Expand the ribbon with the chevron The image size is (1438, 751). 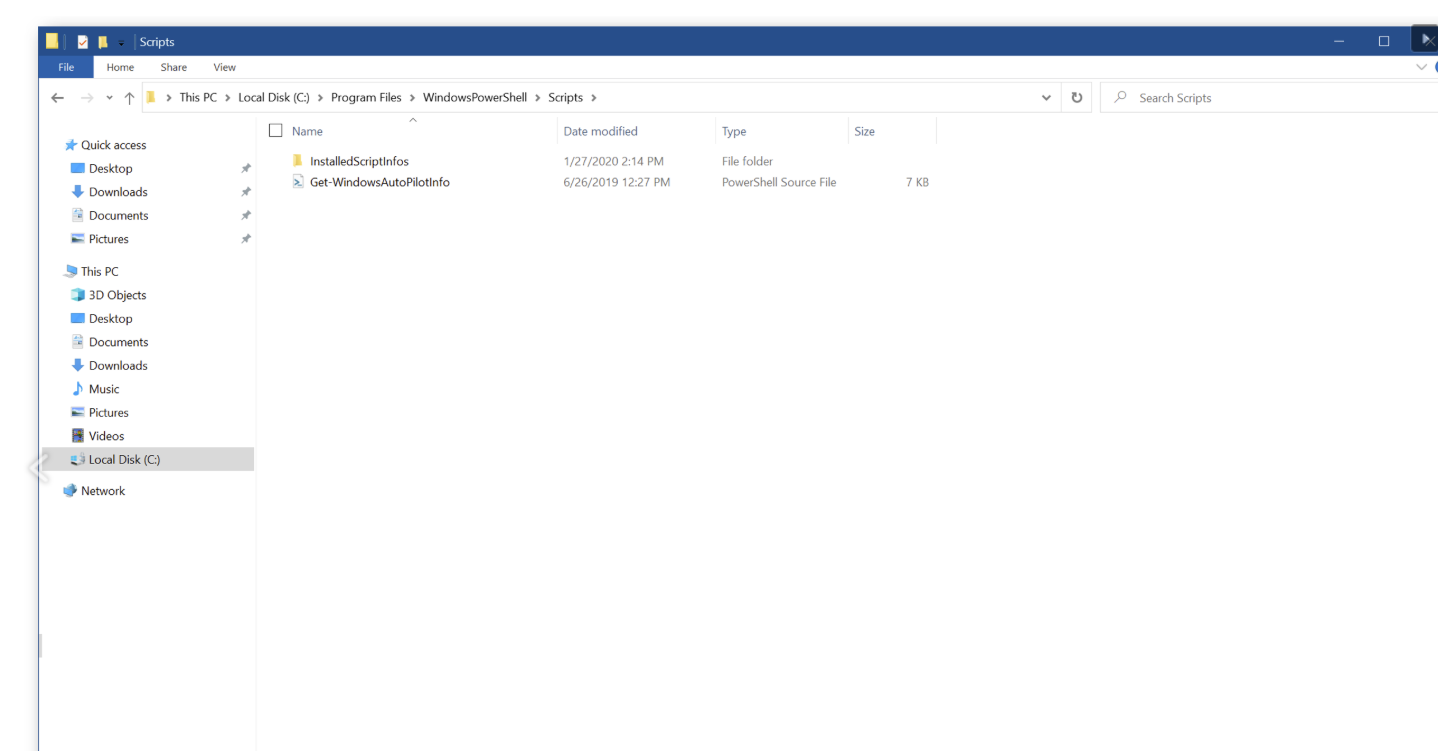(1421, 67)
